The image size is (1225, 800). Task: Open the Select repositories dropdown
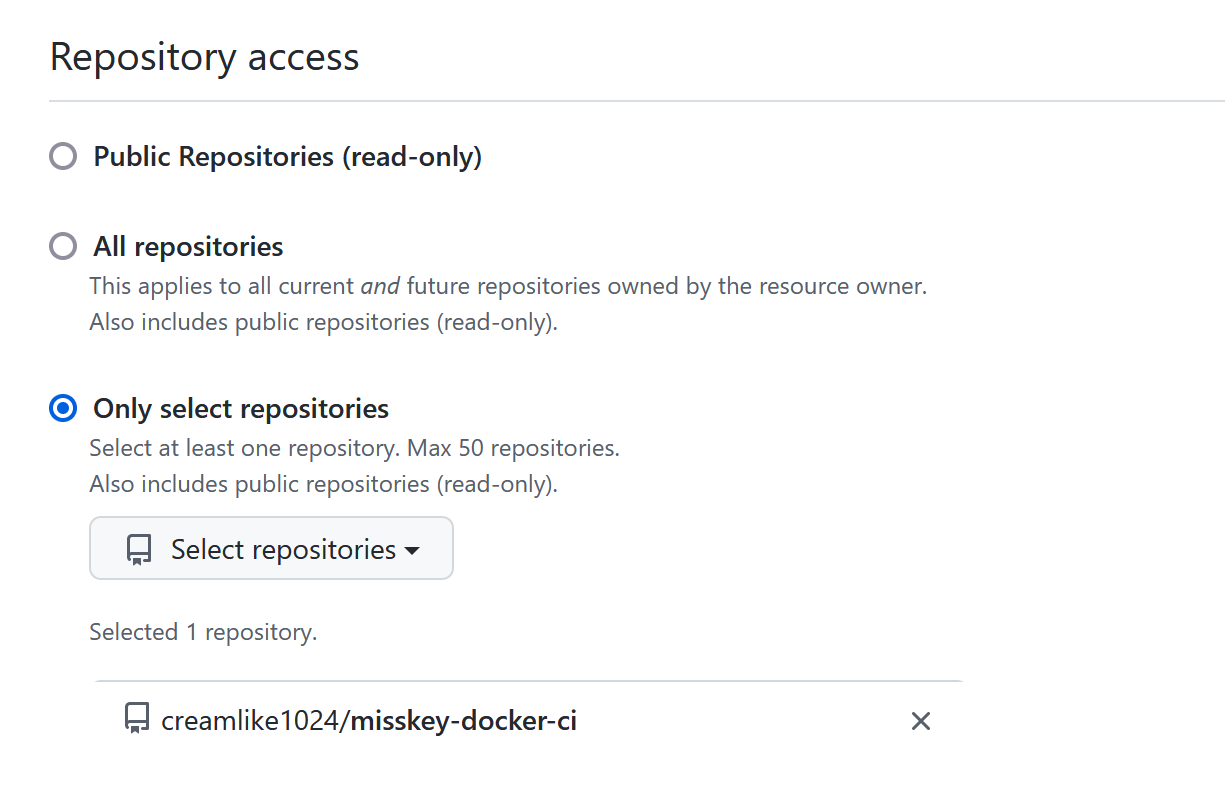[270, 548]
